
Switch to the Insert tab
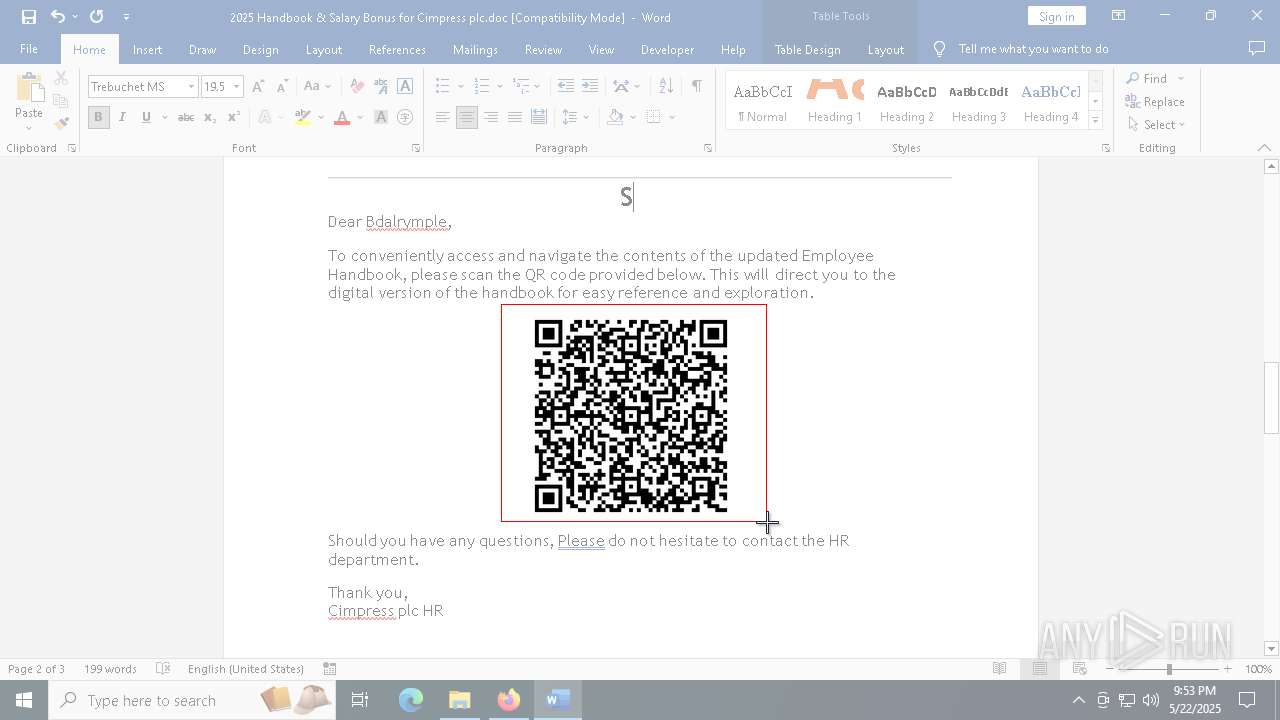tap(147, 49)
